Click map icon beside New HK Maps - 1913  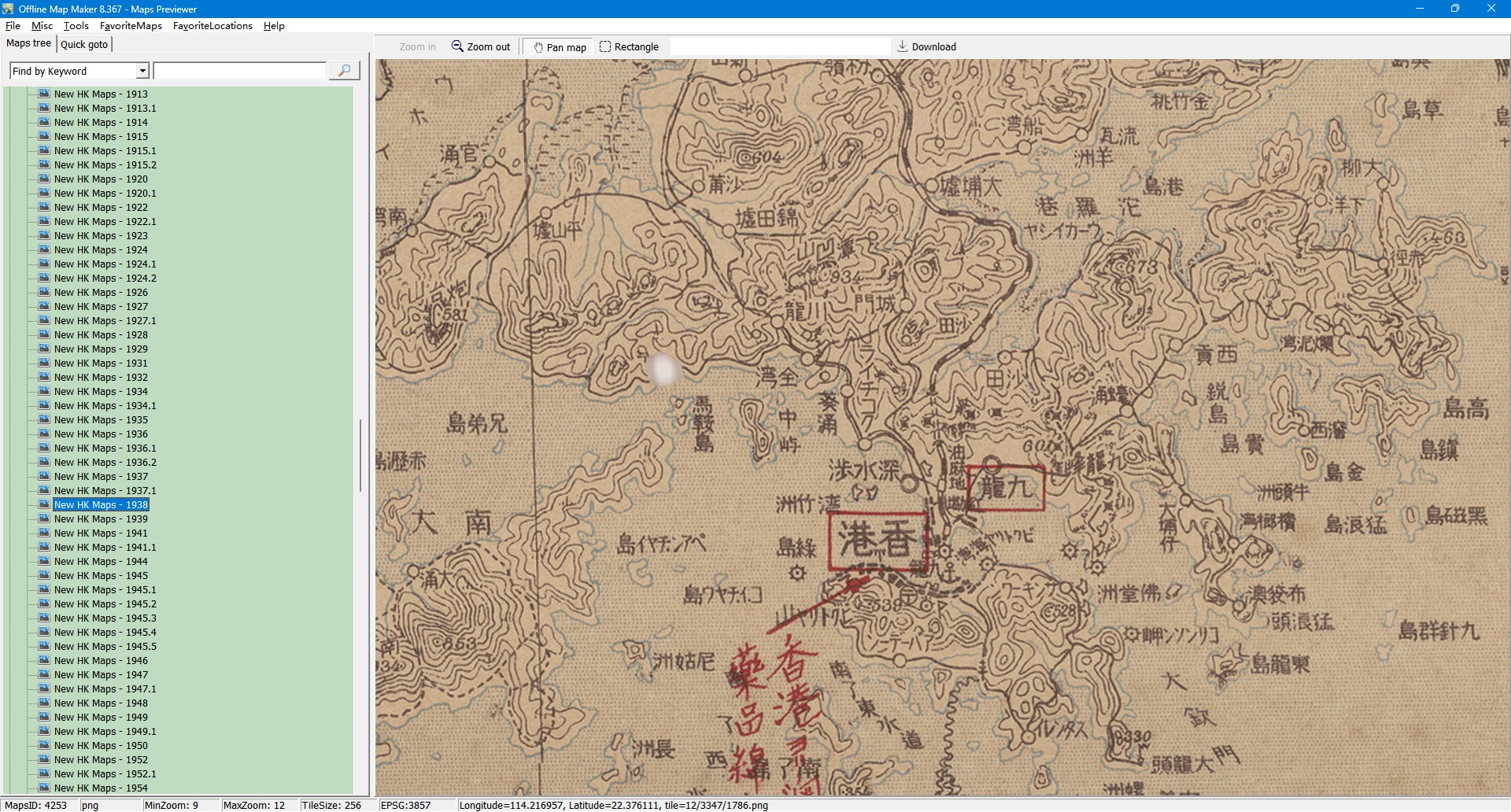45,94
